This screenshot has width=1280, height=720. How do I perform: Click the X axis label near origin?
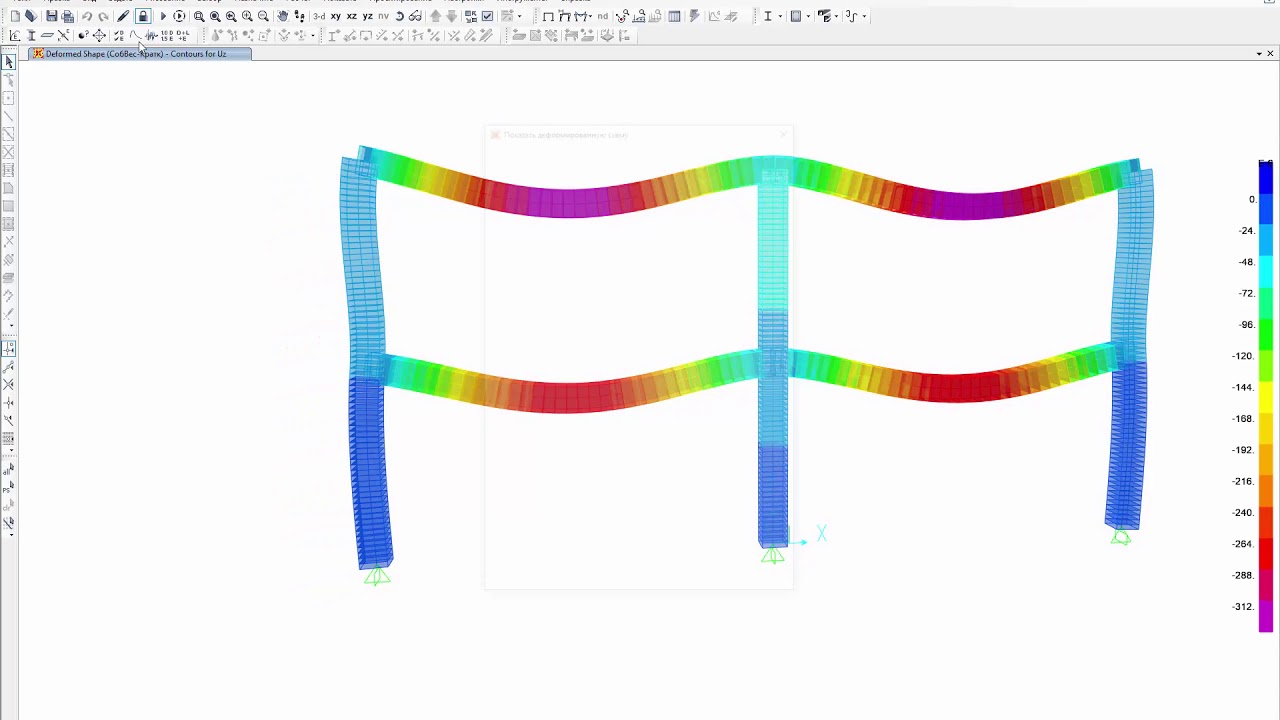[x=821, y=534]
